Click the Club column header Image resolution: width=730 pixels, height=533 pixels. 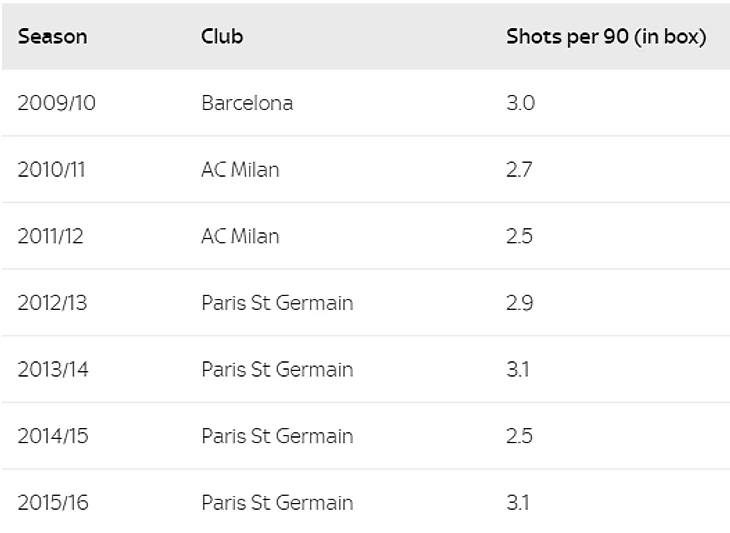tap(222, 37)
